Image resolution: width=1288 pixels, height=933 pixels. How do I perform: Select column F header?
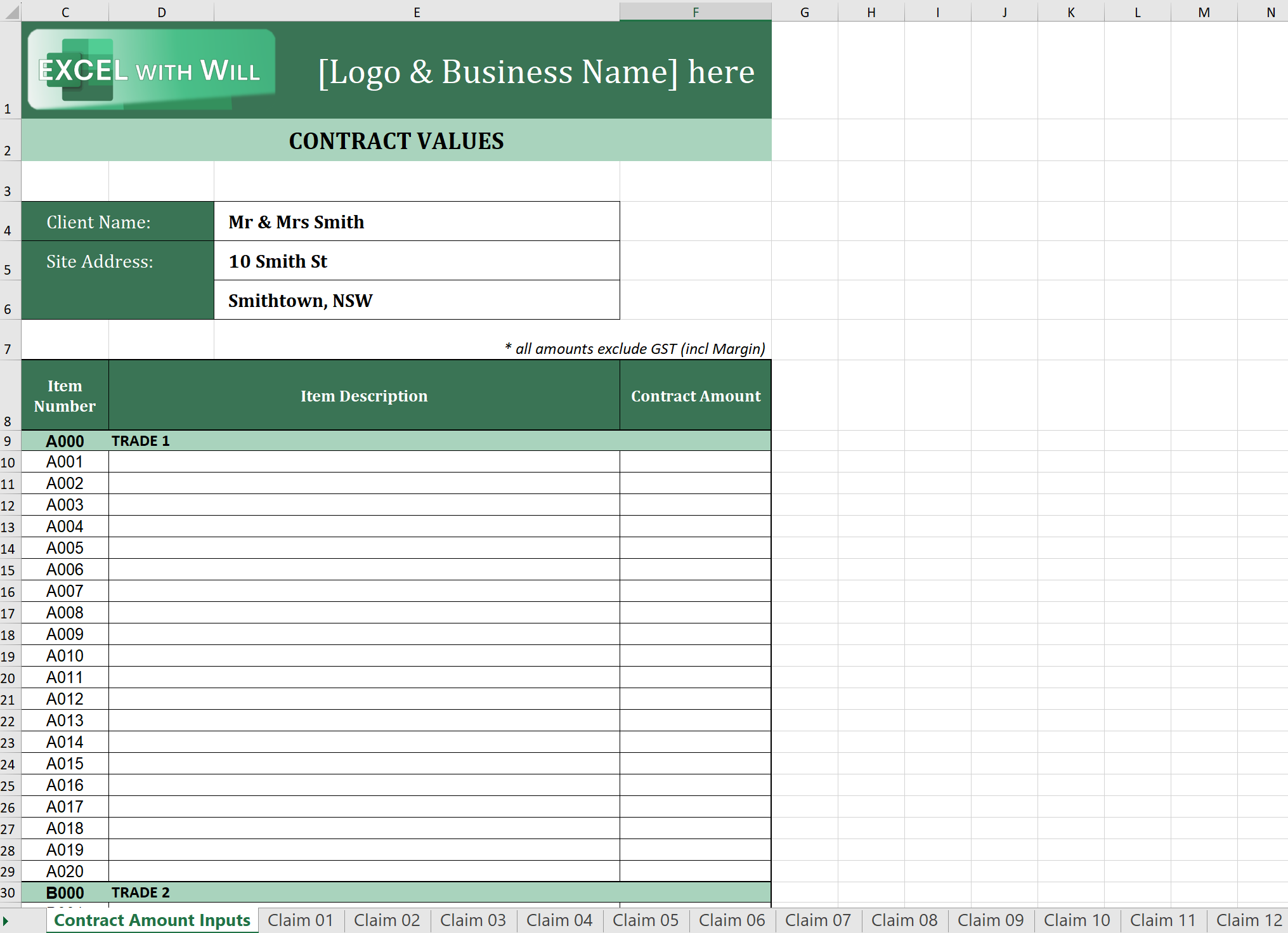tap(695, 12)
